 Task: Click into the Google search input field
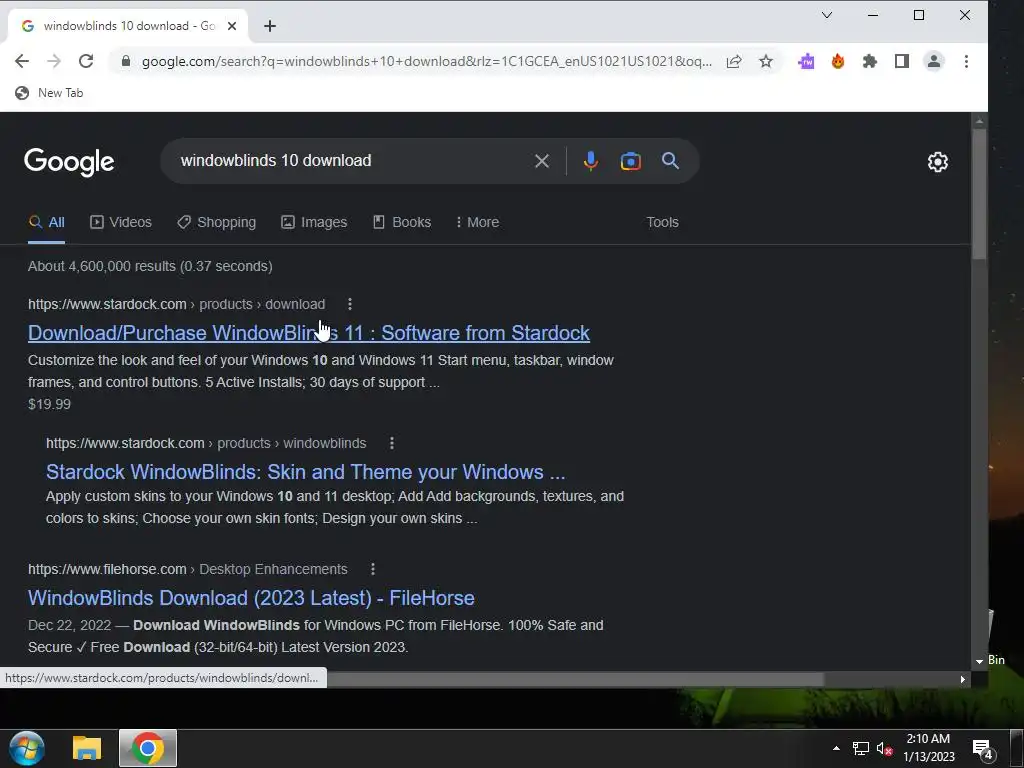coord(353,161)
